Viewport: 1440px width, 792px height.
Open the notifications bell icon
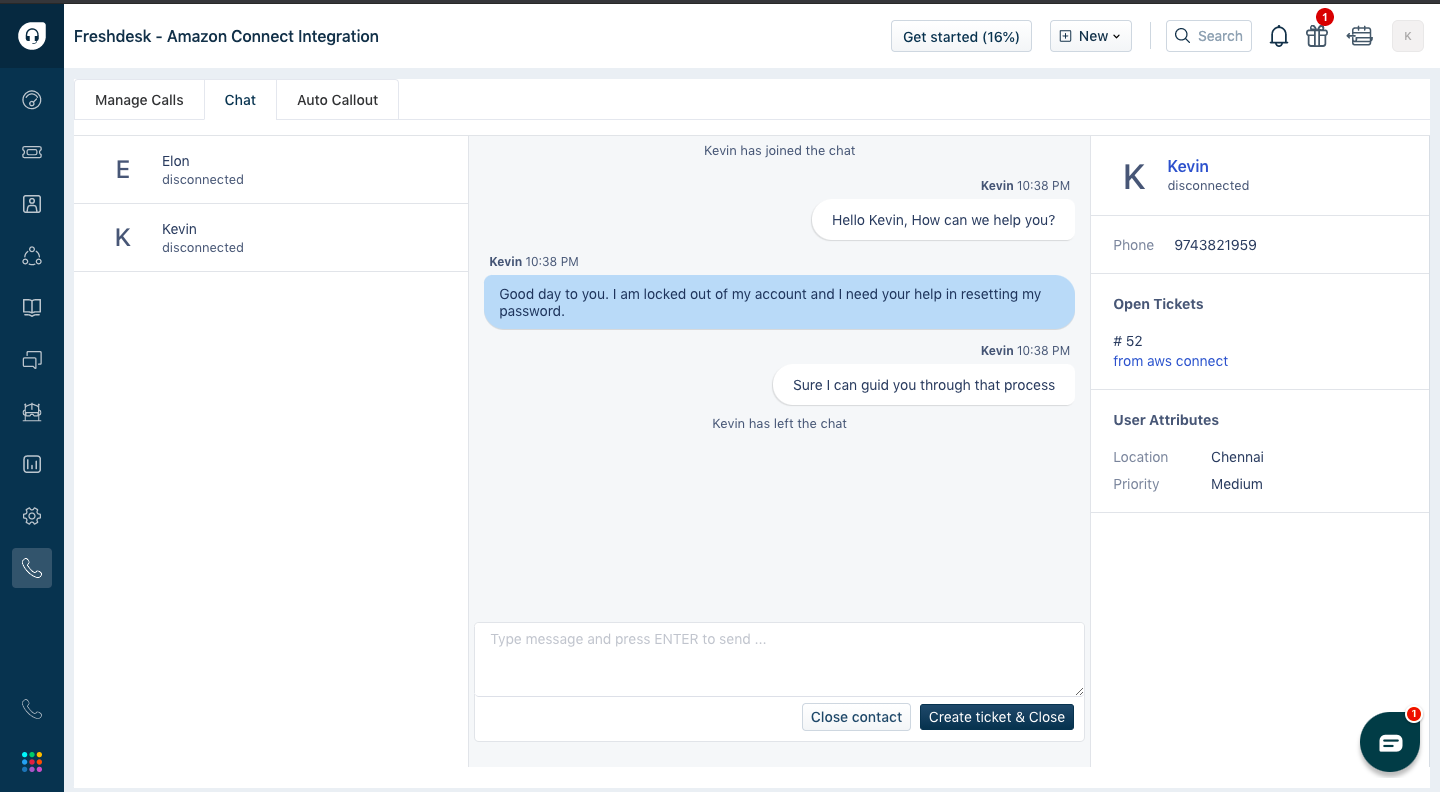pyautogui.click(x=1278, y=35)
